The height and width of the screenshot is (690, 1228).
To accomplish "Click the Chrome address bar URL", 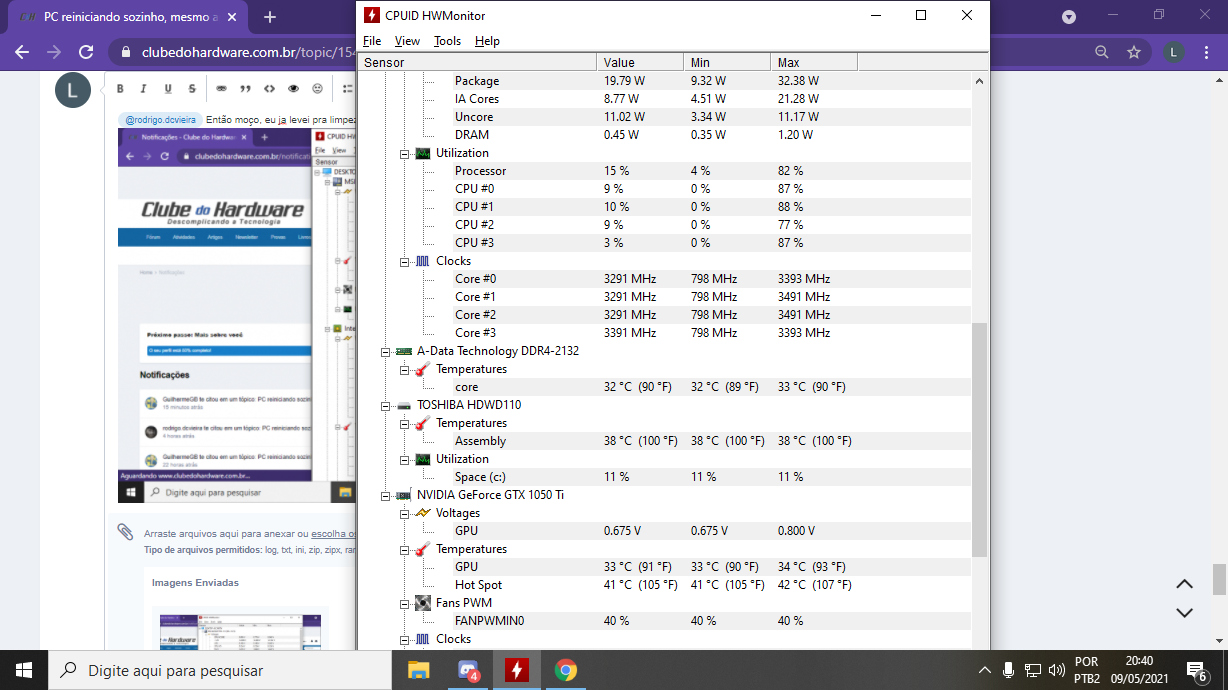I will 250,52.
